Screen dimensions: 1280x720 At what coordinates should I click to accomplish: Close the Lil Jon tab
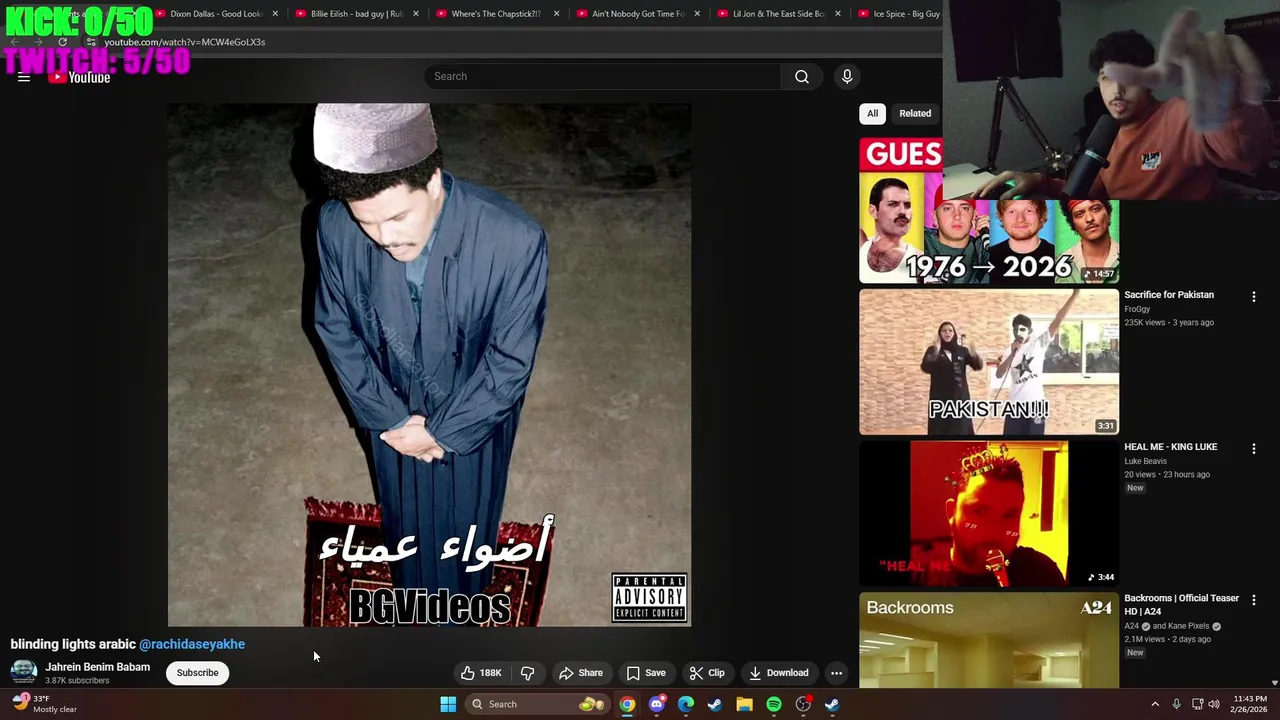click(838, 14)
